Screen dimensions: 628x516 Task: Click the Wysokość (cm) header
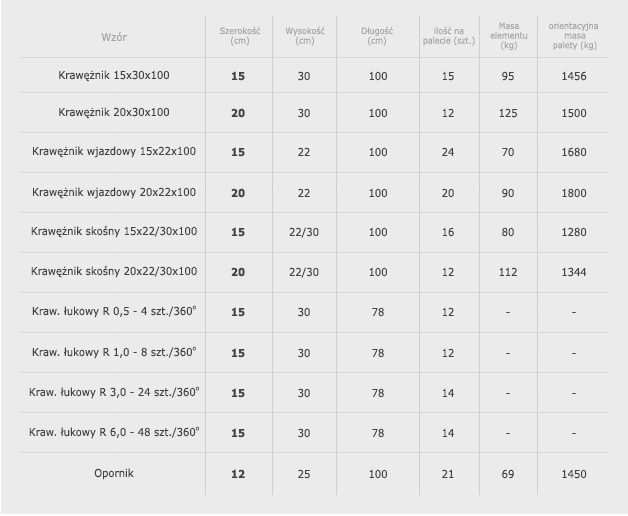[x=305, y=36]
